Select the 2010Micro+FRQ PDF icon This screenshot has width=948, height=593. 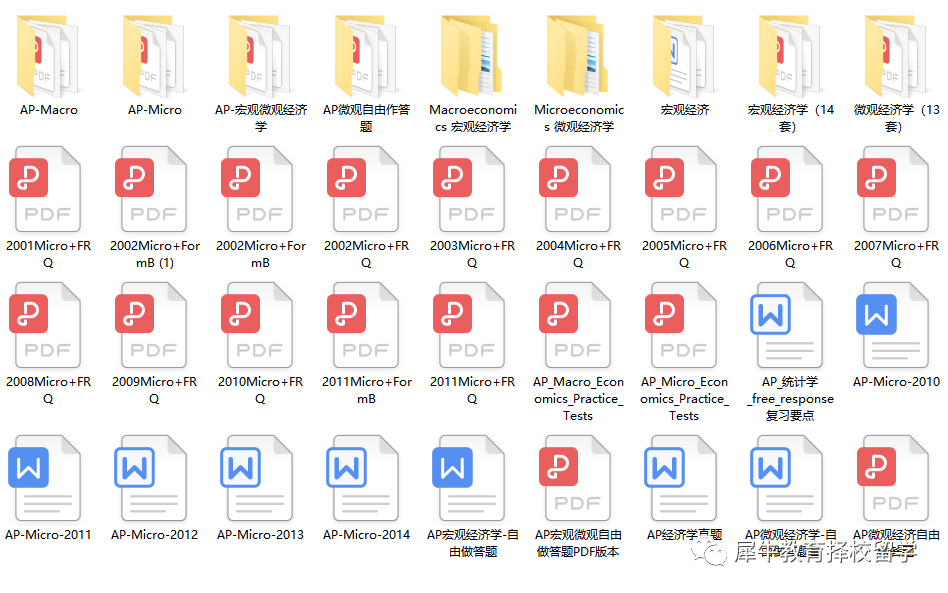click(x=257, y=325)
